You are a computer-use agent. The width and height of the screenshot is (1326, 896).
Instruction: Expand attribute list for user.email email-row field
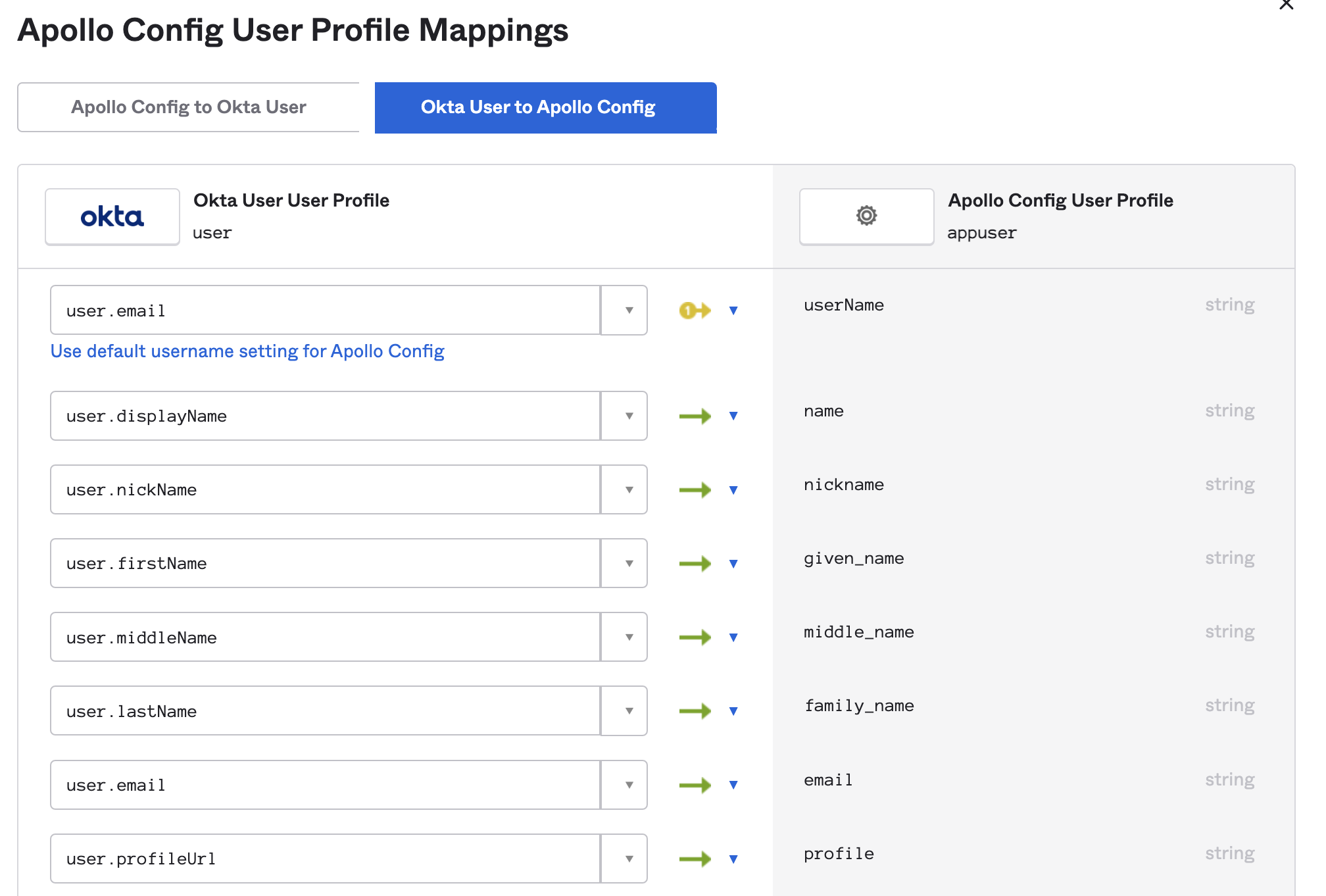(625, 785)
